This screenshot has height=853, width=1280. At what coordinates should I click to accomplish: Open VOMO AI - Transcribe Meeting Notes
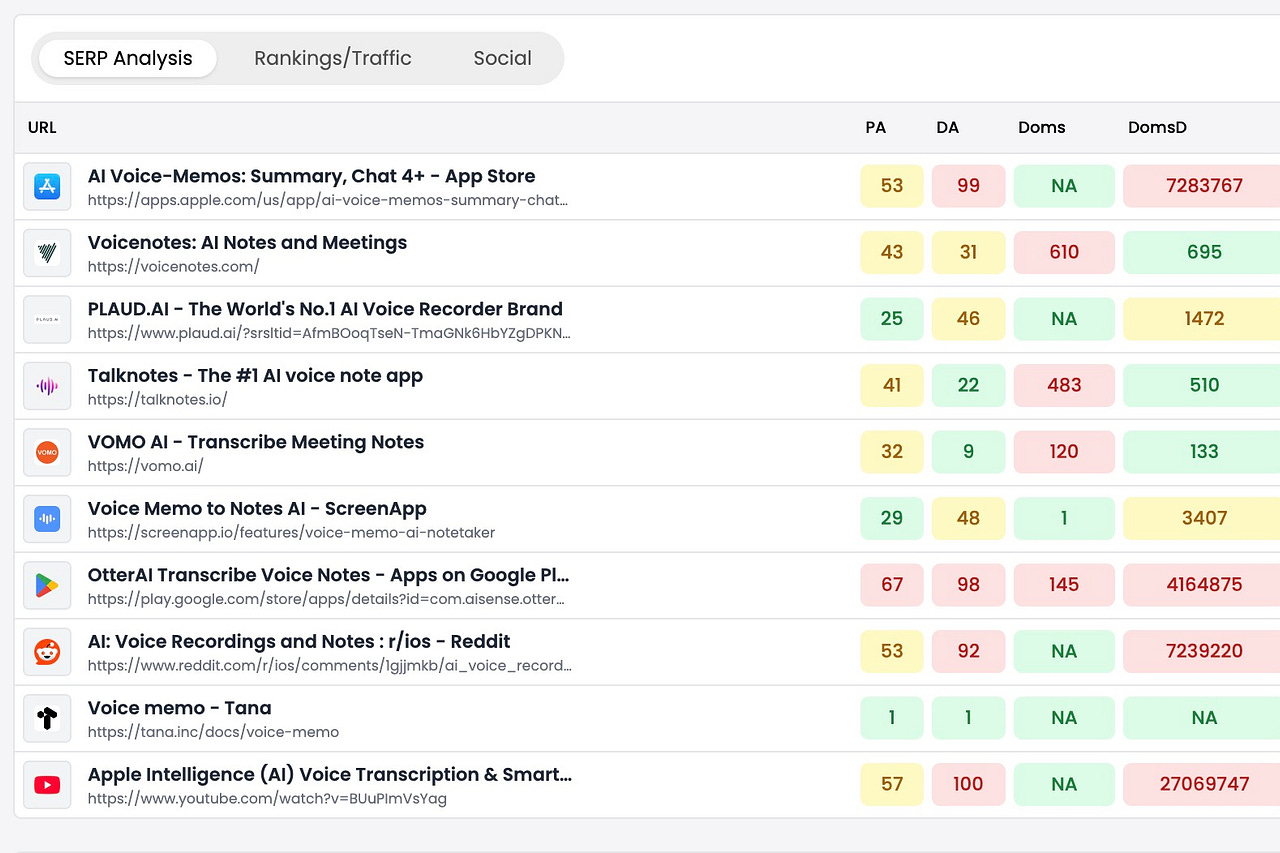(x=256, y=442)
